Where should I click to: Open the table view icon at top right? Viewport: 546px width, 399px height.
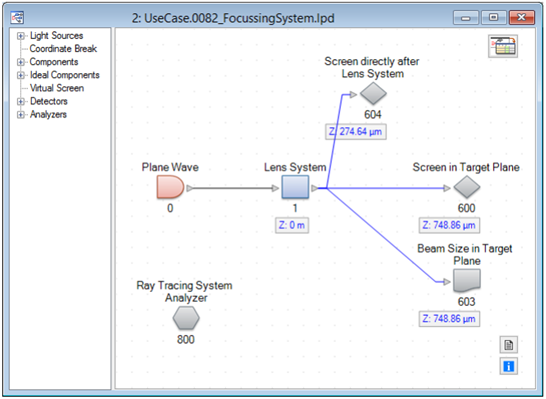click(503, 46)
